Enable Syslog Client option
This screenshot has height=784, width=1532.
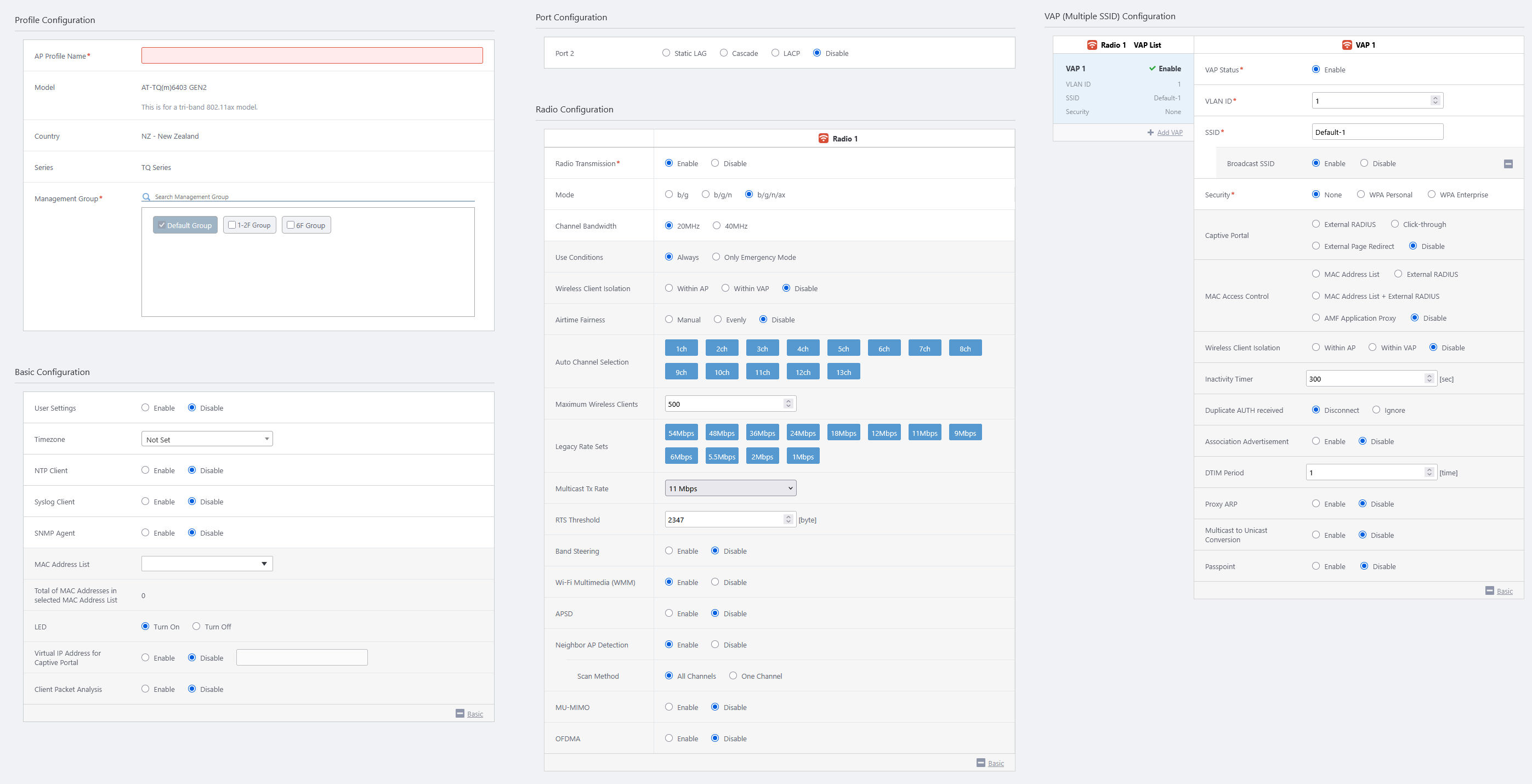coord(145,502)
